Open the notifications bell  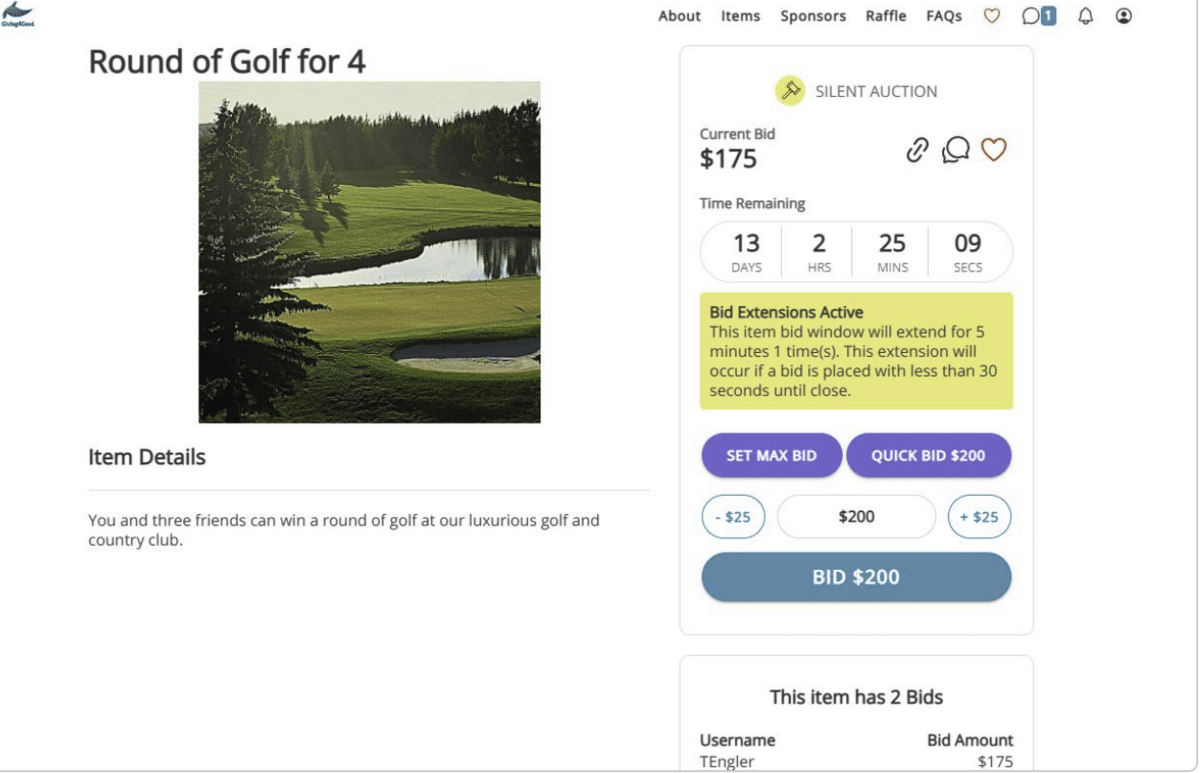(x=1086, y=16)
